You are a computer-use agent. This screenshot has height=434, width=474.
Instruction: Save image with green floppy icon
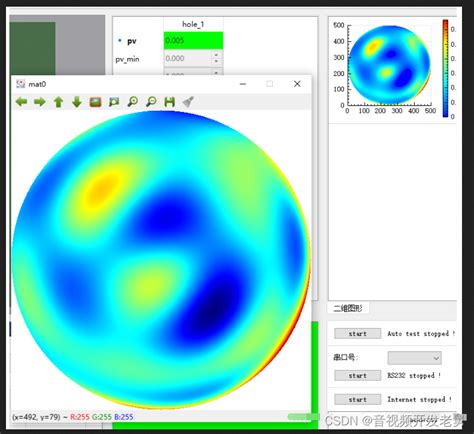coord(170,102)
